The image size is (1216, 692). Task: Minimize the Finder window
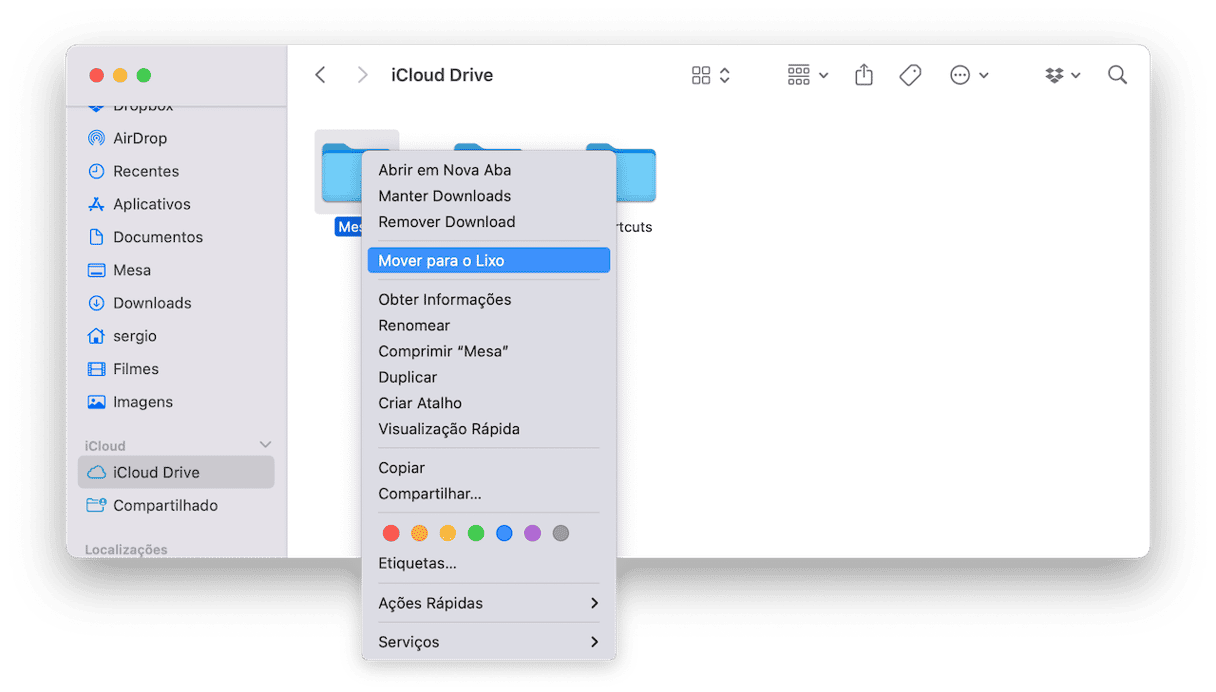click(x=120, y=75)
